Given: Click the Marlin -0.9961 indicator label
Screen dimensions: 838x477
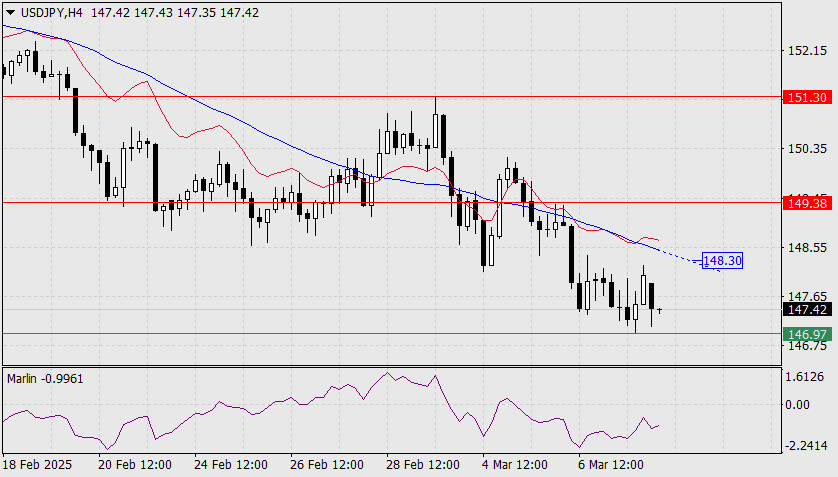Looking at the screenshot, I should [x=45, y=379].
